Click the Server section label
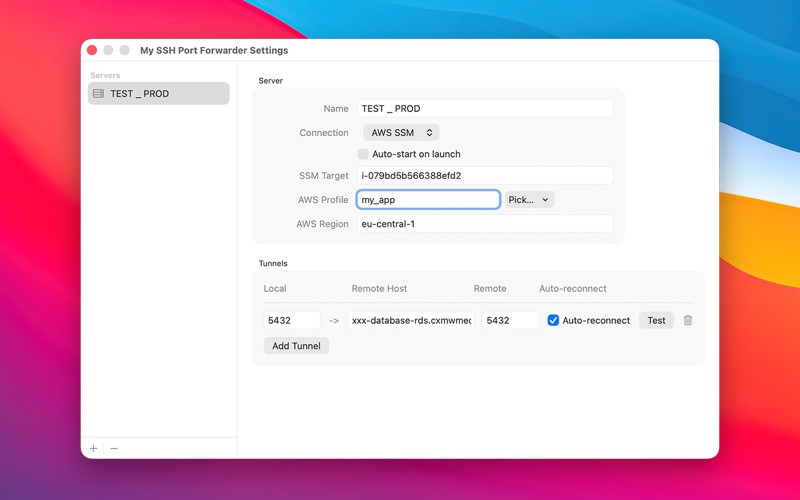Image resolution: width=800 pixels, height=500 pixels. coord(270,81)
